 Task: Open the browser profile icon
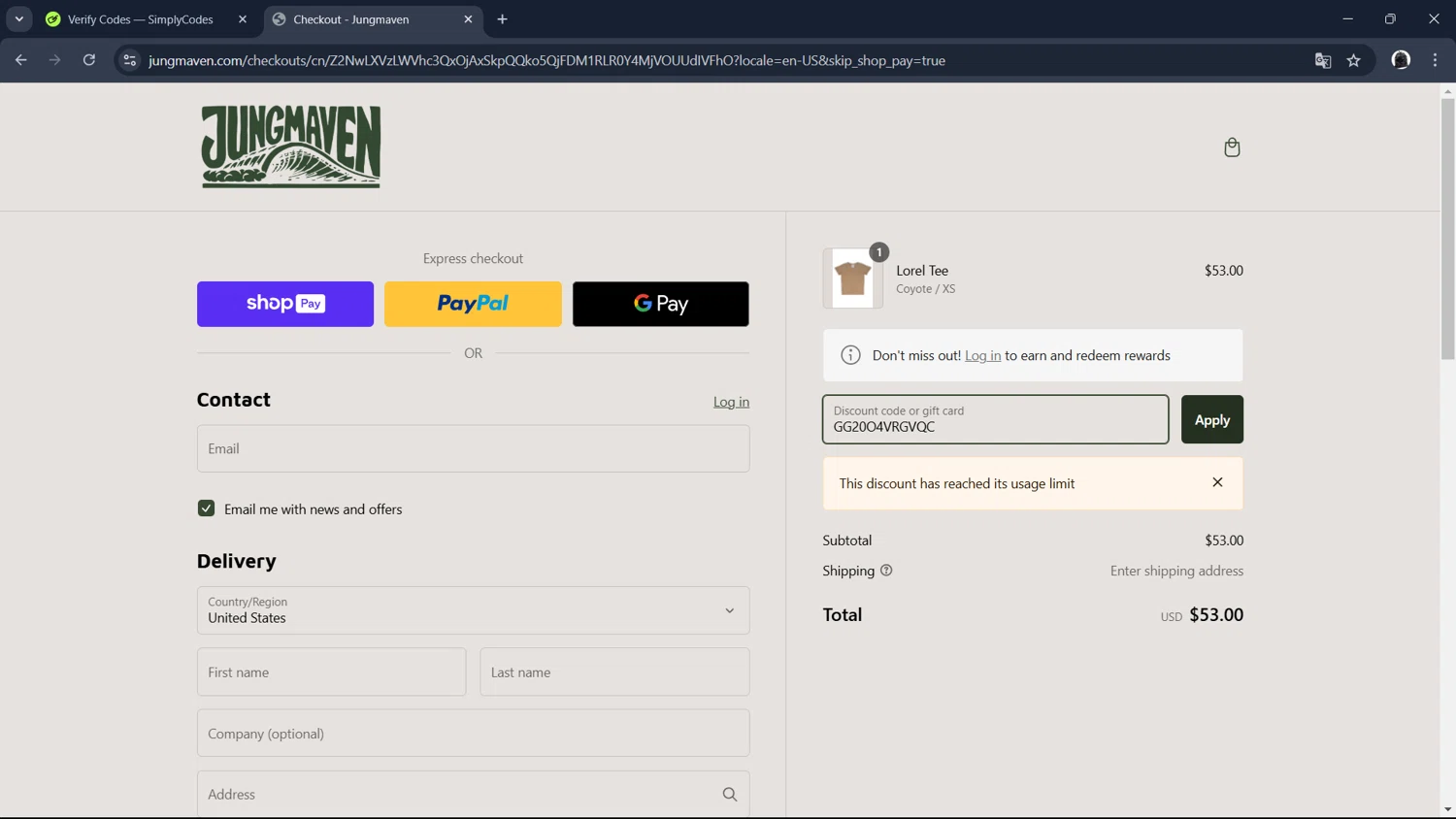[x=1401, y=60]
